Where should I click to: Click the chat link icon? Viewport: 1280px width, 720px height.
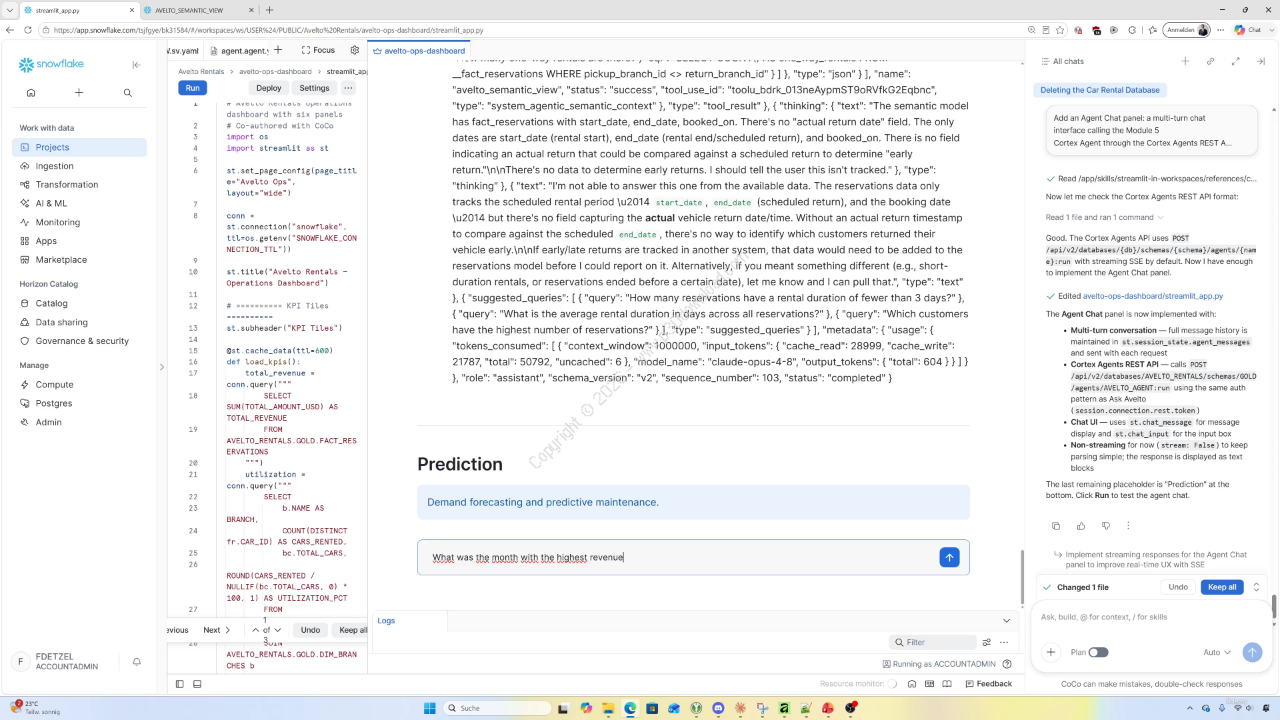pyautogui.click(x=1210, y=61)
